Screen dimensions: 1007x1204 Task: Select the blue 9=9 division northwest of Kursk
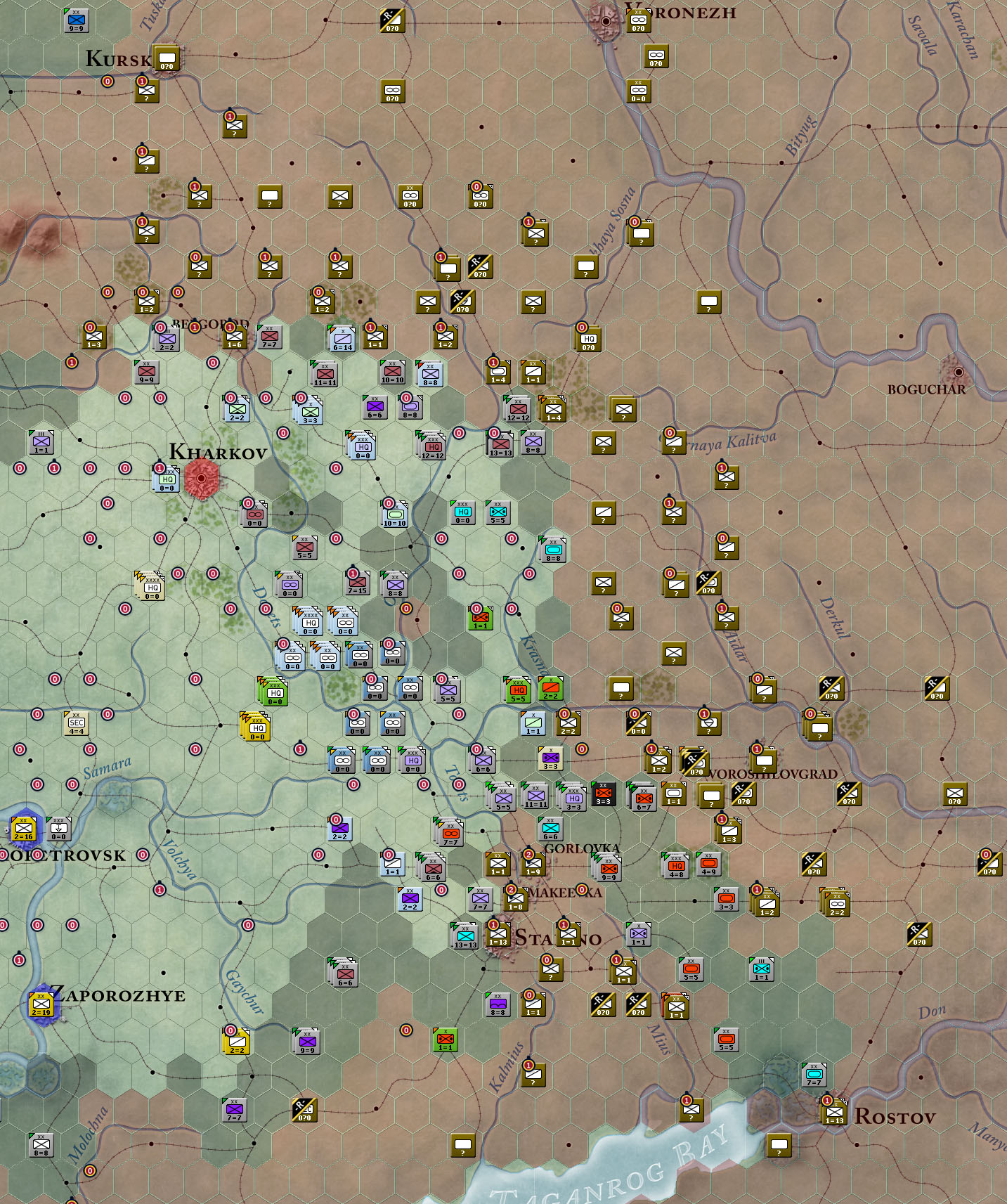(76, 21)
